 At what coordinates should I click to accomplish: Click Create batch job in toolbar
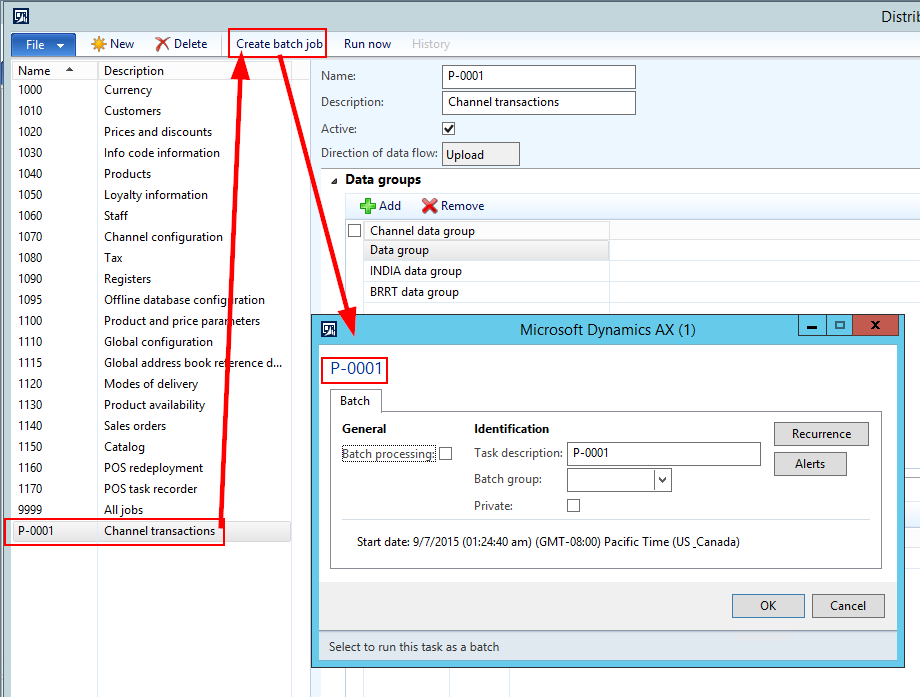point(279,44)
